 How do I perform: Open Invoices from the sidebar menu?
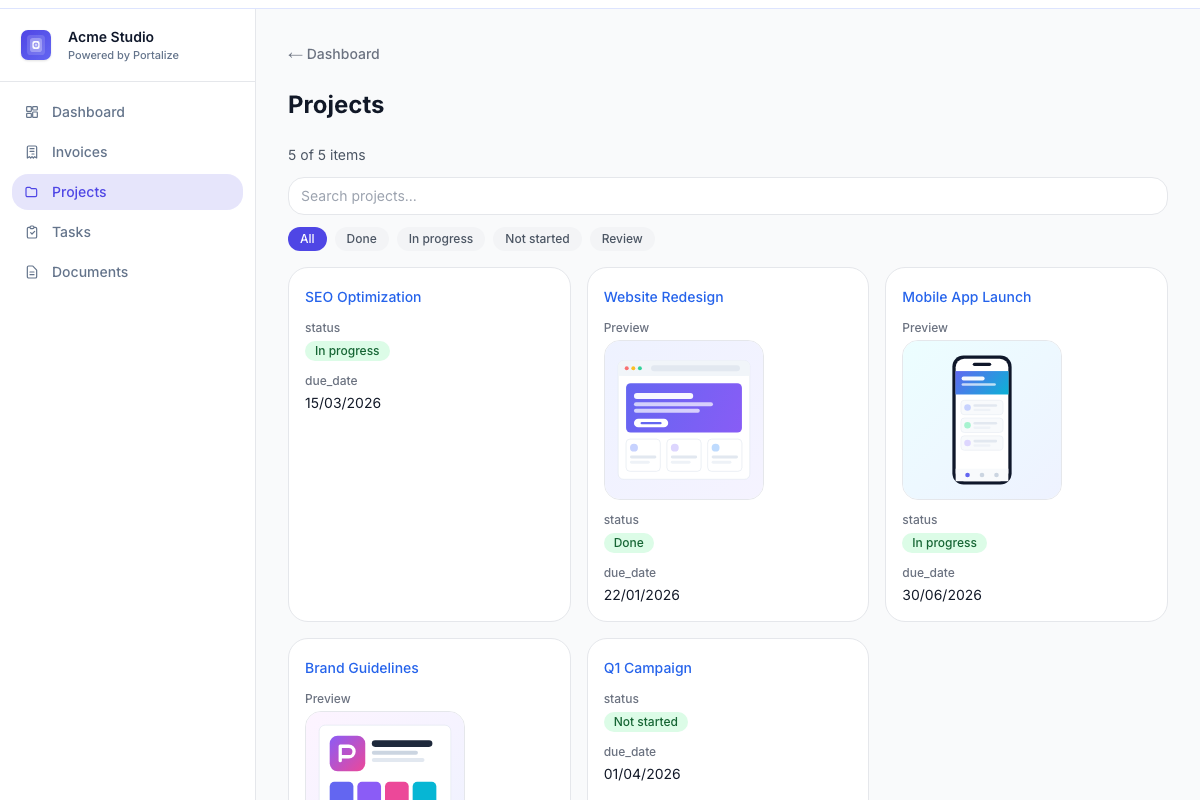point(127,152)
